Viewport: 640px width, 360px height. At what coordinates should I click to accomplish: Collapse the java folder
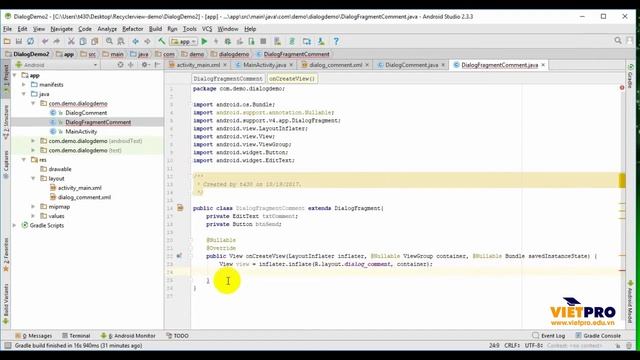24,94
